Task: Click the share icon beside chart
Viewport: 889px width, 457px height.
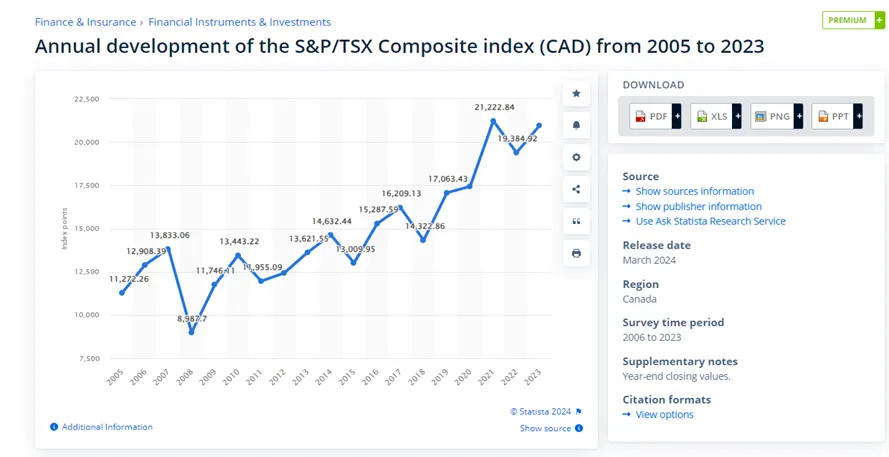Action: tap(576, 189)
